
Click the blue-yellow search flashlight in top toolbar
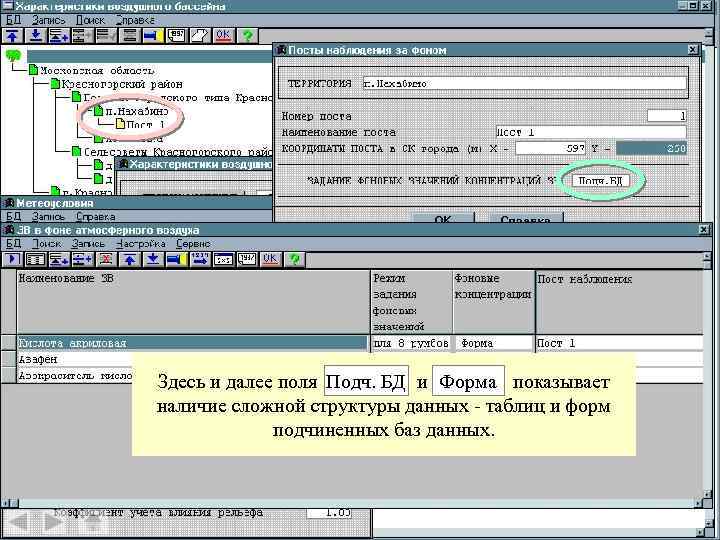pos(153,35)
